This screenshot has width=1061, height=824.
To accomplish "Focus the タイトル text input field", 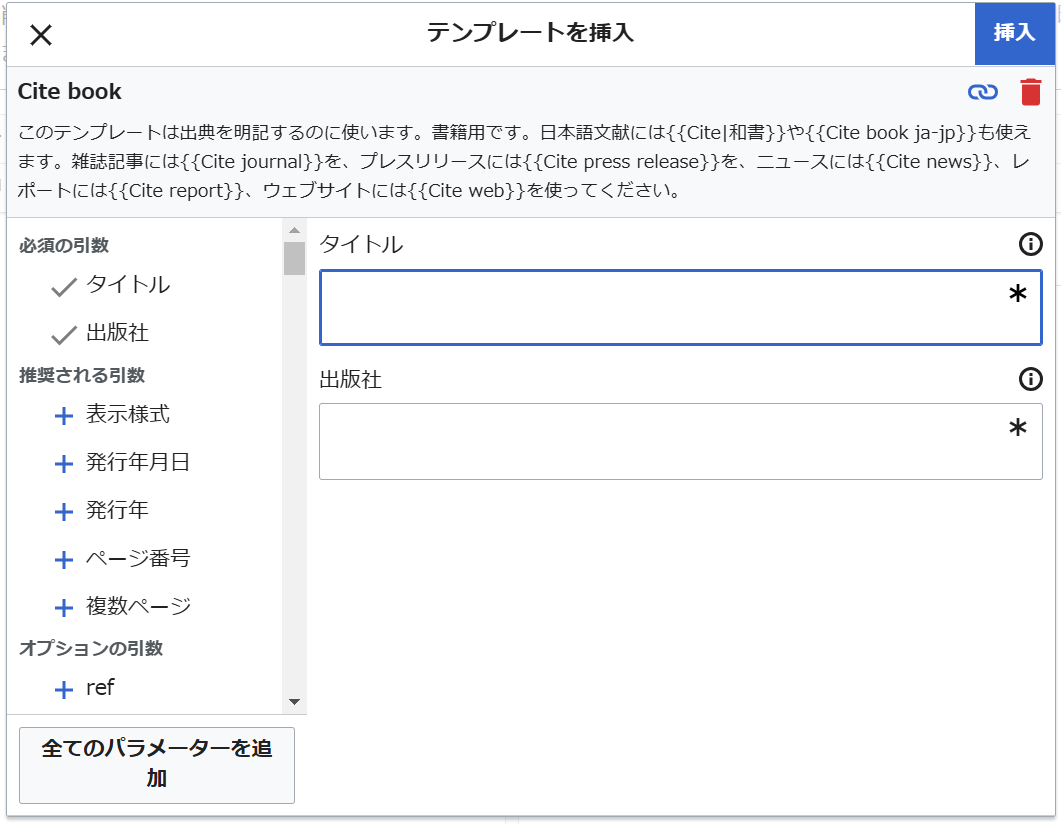I will (660, 307).
